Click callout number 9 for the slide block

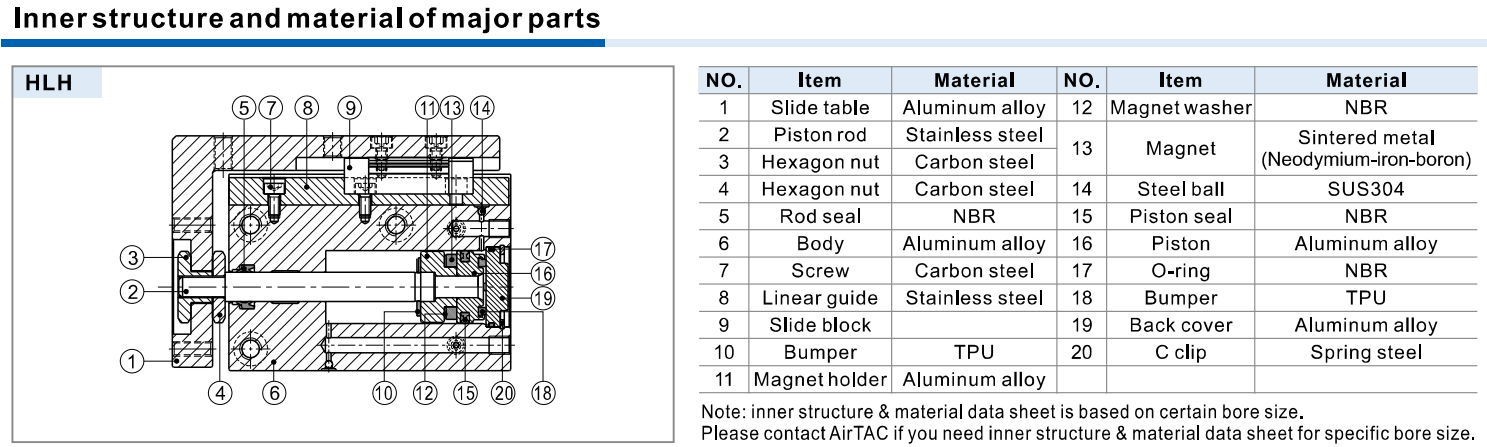(x=349, y=108)
